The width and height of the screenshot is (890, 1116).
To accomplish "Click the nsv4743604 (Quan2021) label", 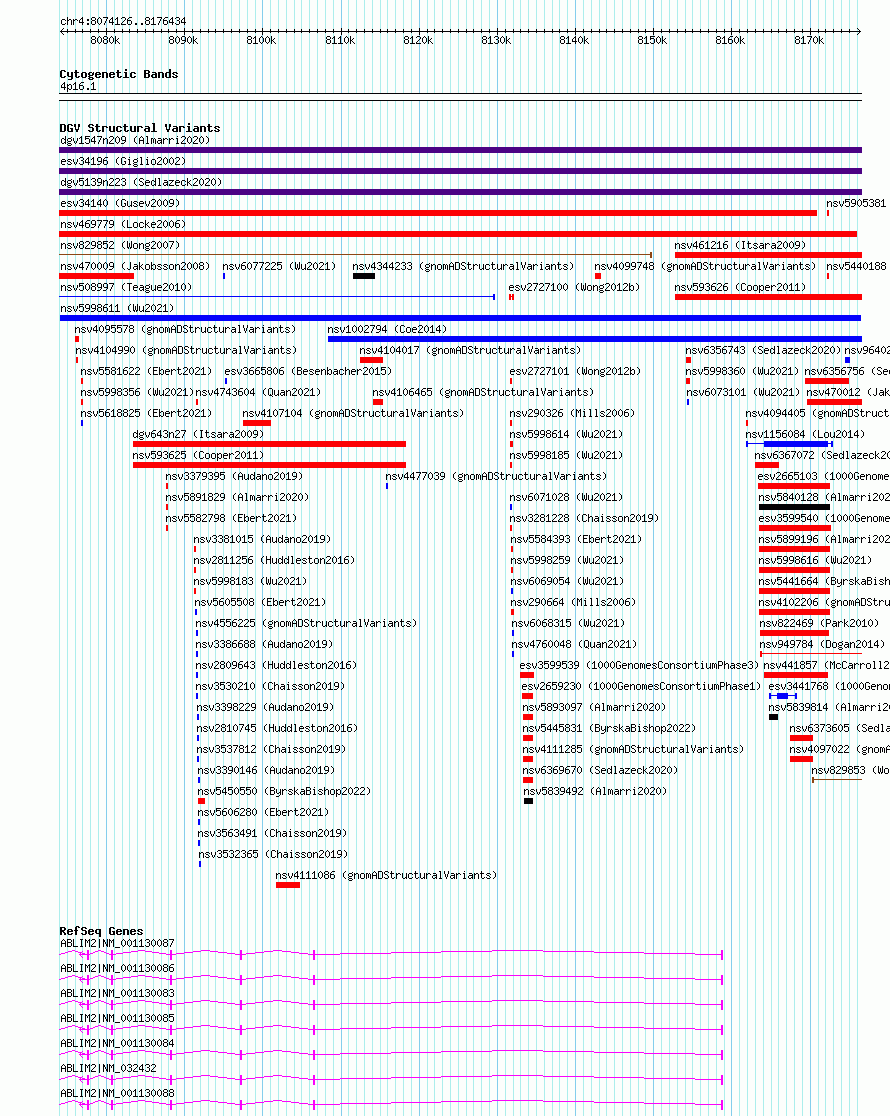I will 258,392.
